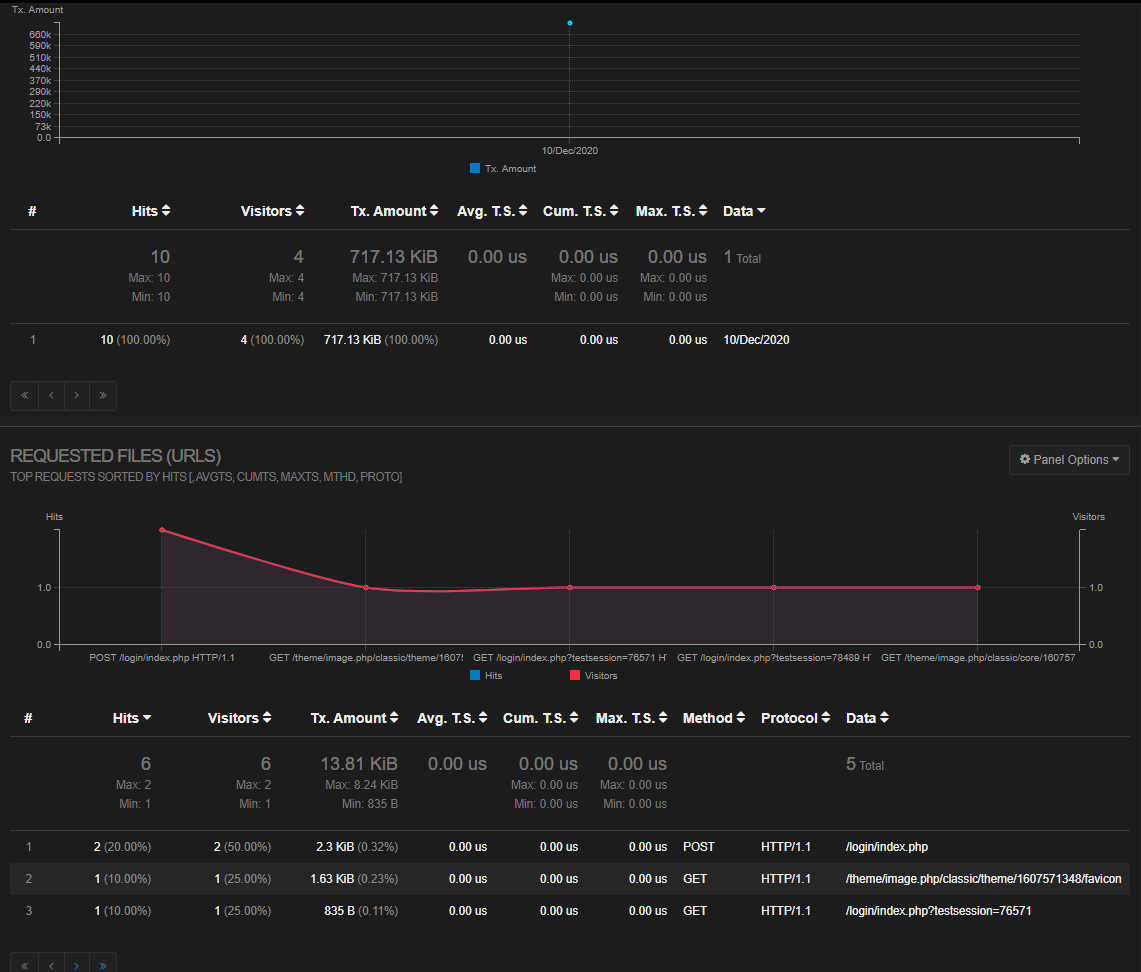Go to the next page of the date table
Viewport: 1141px width, 972px height.
(77, 396)
